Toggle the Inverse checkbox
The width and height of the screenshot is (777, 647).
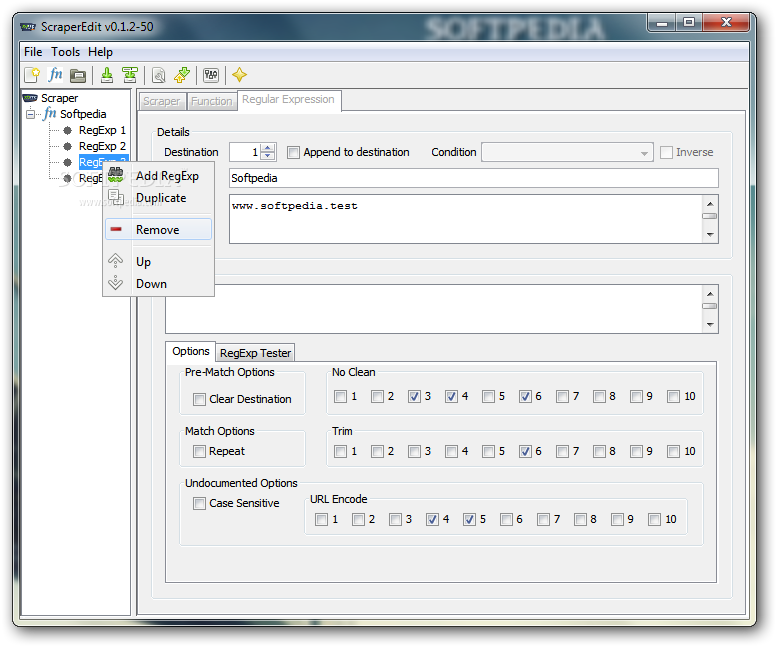666,152
